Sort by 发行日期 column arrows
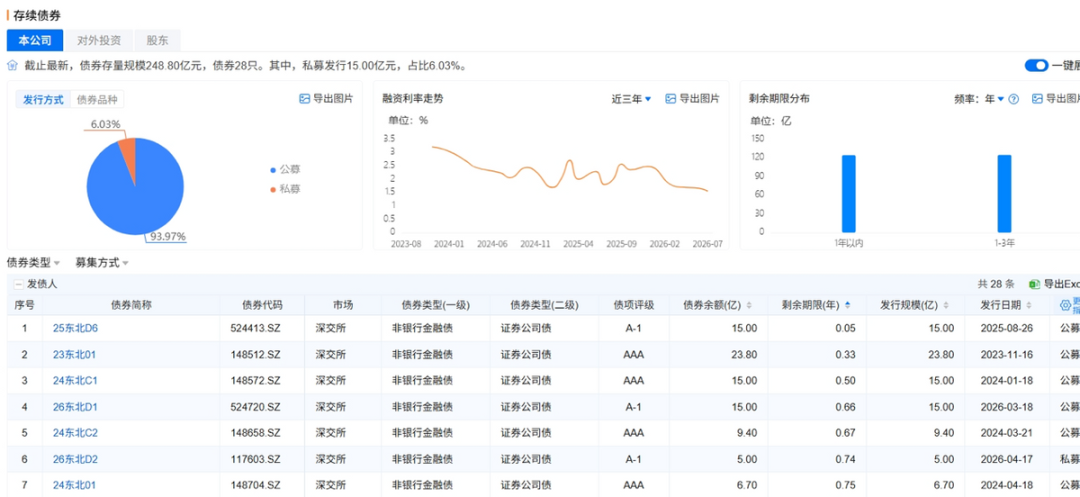Screen dimensions: 1080x497 1029,305
